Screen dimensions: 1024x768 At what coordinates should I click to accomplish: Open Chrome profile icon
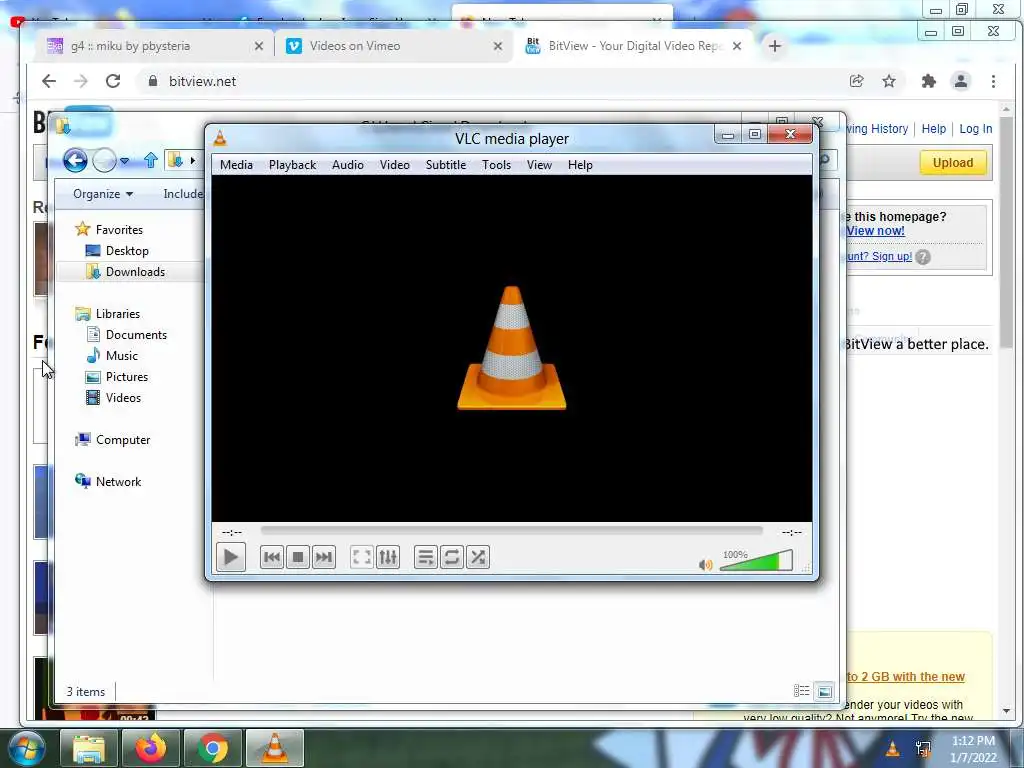click(x=961, y=81)
